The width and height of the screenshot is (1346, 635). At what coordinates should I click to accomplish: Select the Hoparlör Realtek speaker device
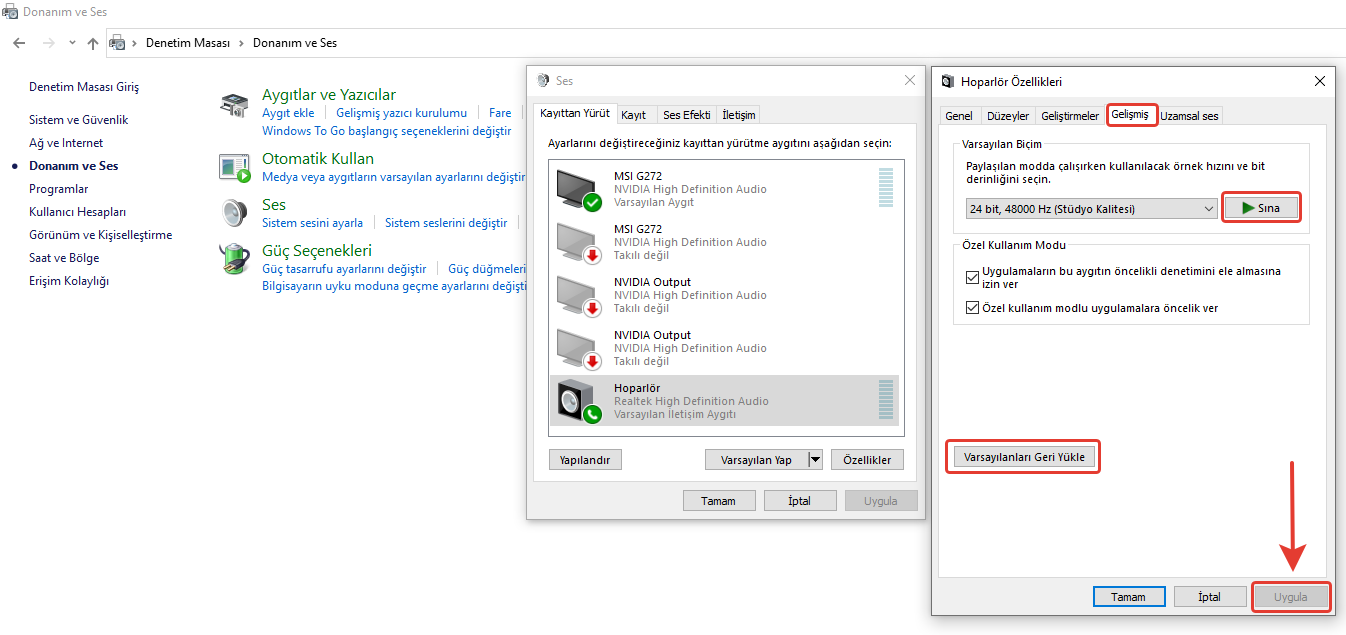tap(725, 401)
